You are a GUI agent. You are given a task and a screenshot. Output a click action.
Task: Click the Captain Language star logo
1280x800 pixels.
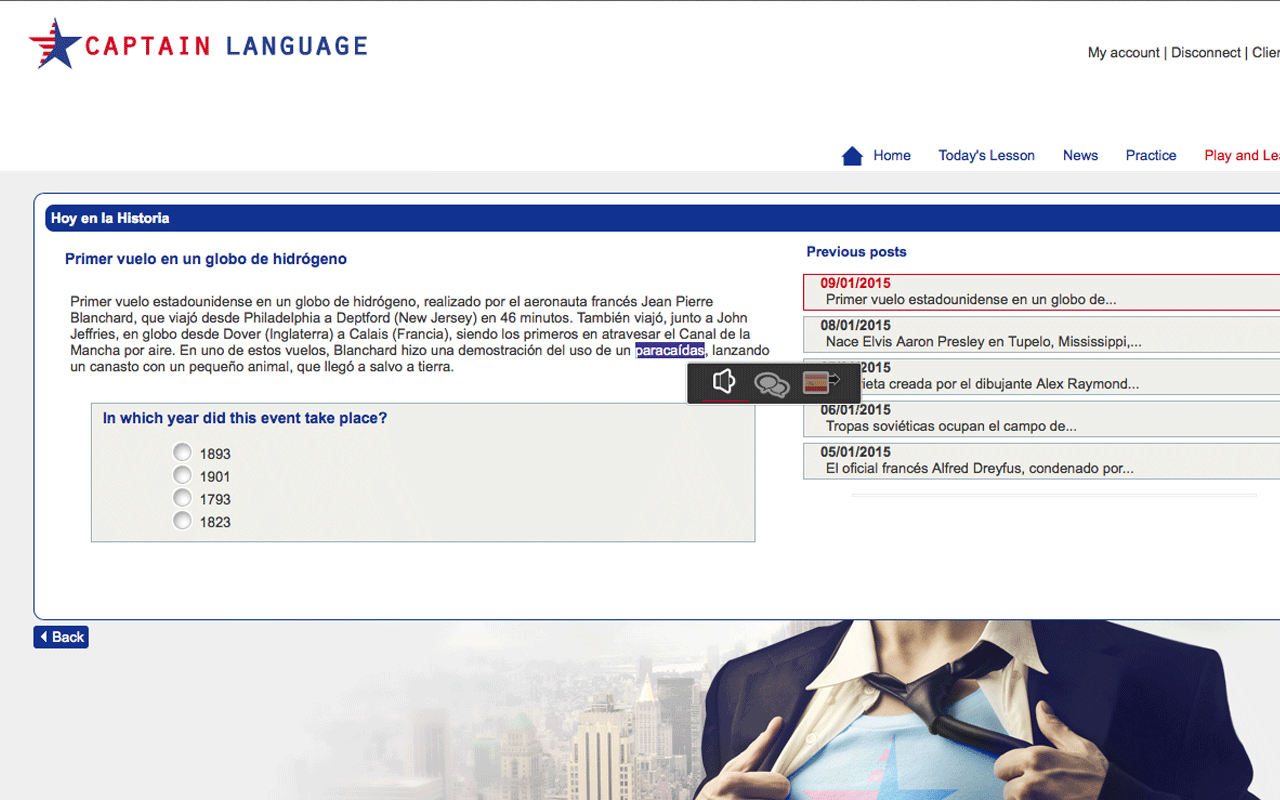[x=54, y=45]
